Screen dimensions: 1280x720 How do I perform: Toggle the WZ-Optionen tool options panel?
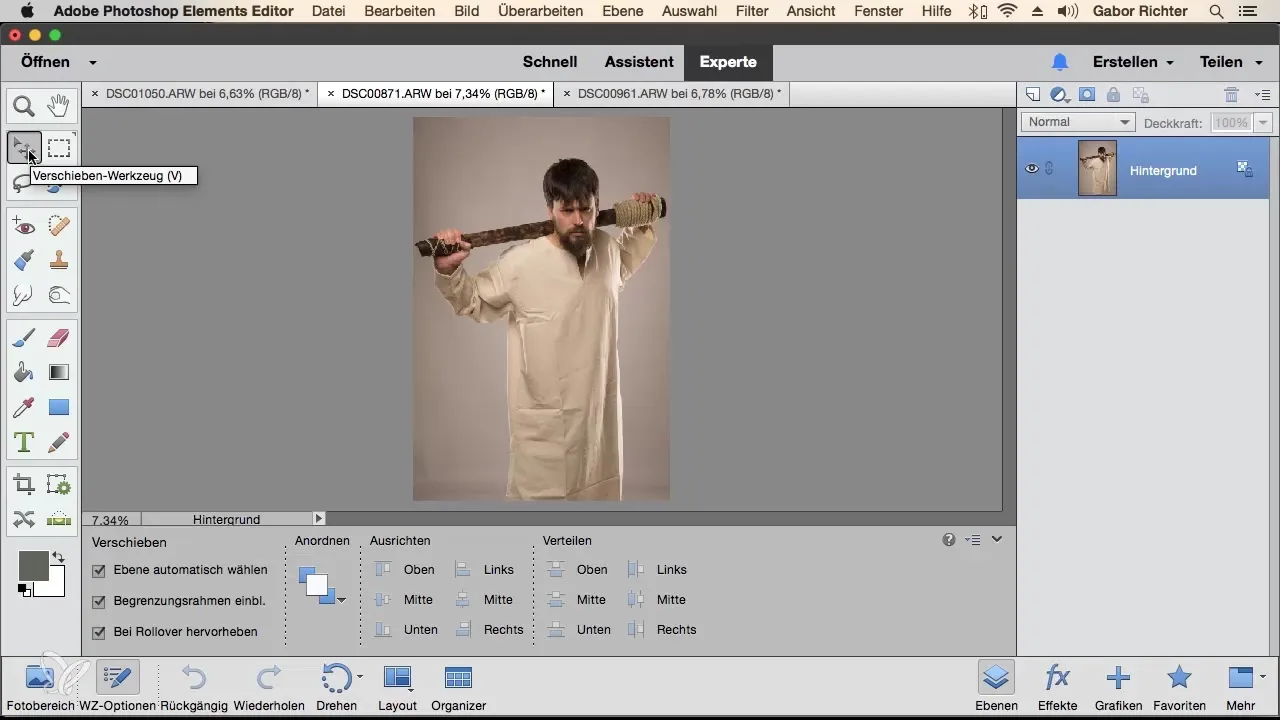[118, 687]
